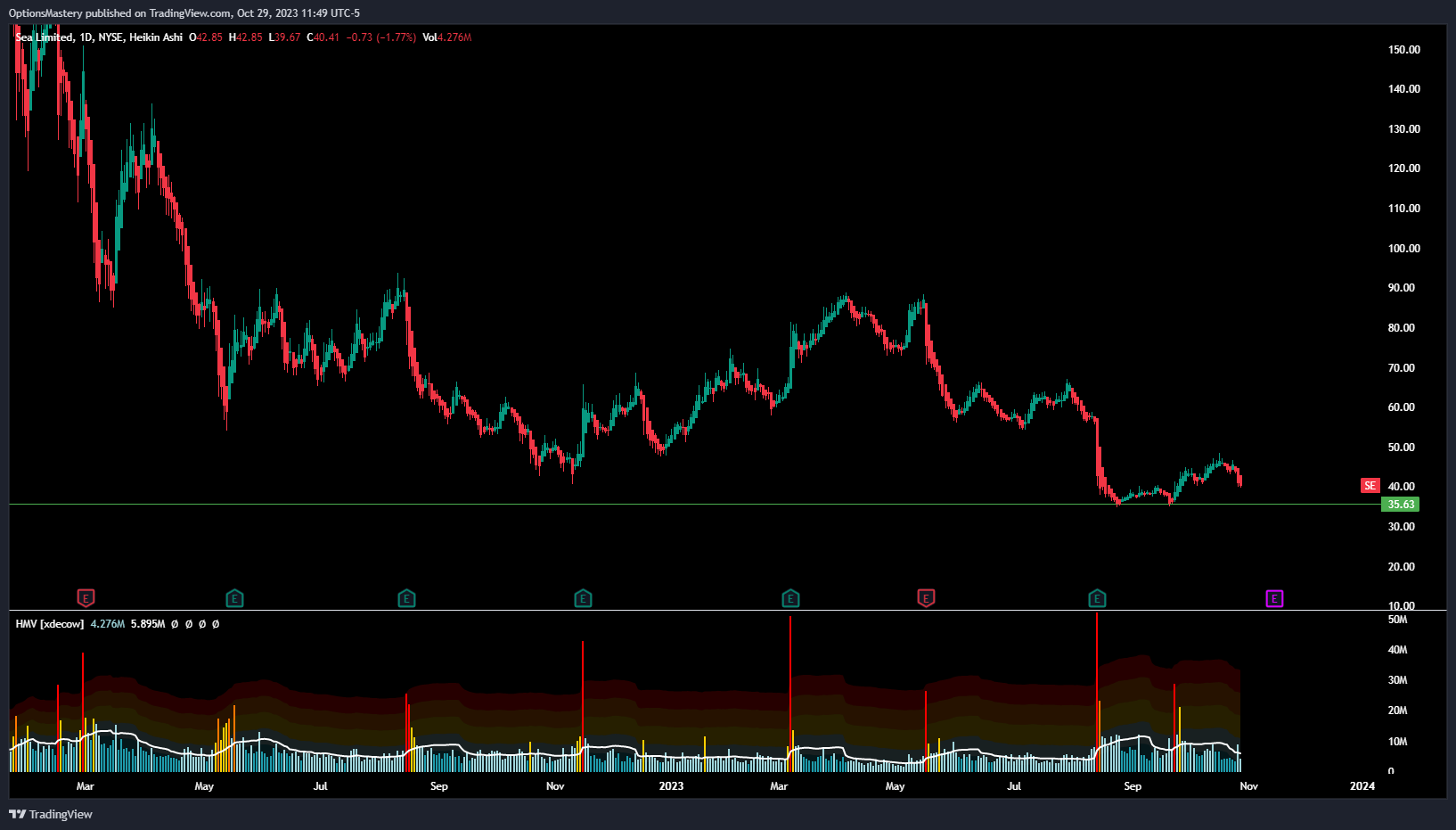Click the HMV [xdecow] indicator title
The height and width of the screenshot is (830, 1456).
[50, 624]
